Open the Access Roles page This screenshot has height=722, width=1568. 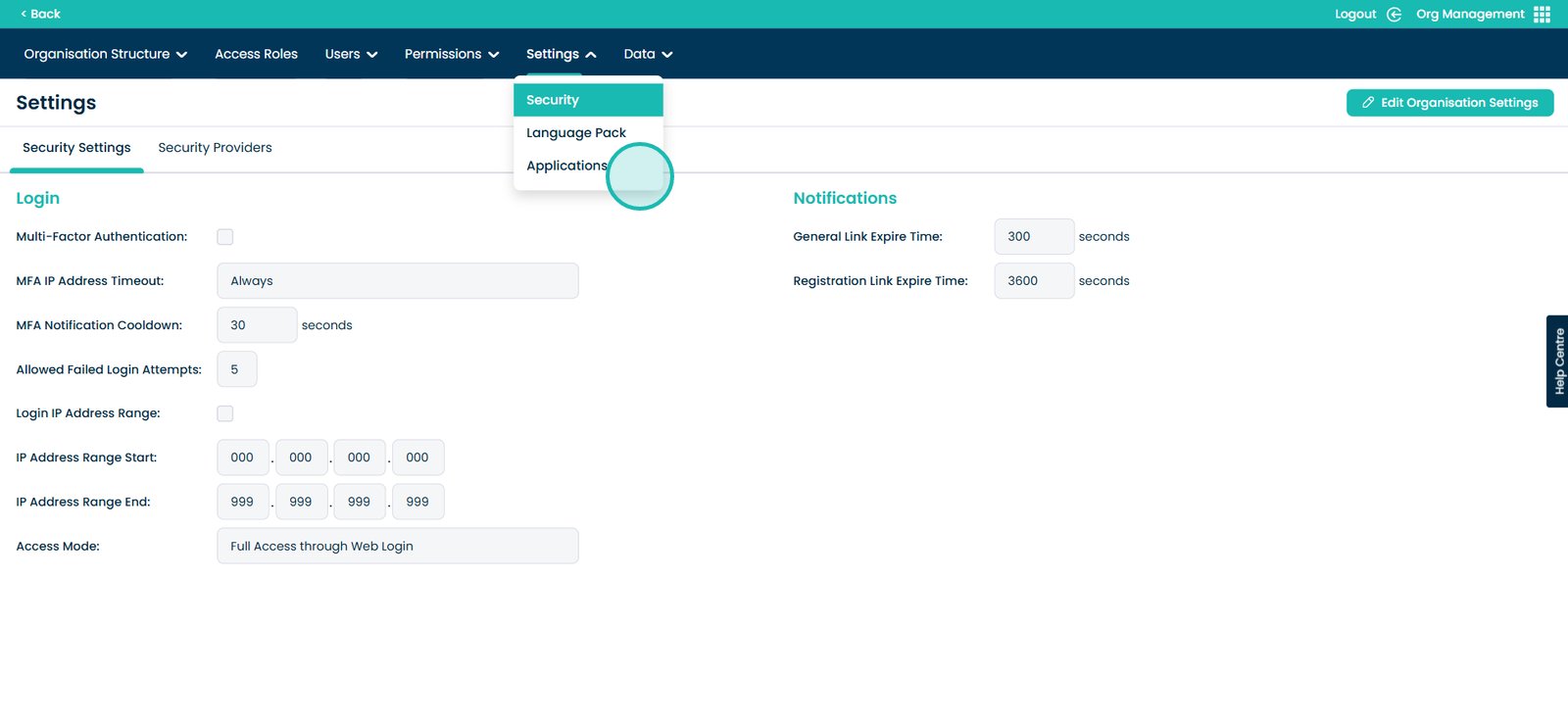click(x=256, y=54)
